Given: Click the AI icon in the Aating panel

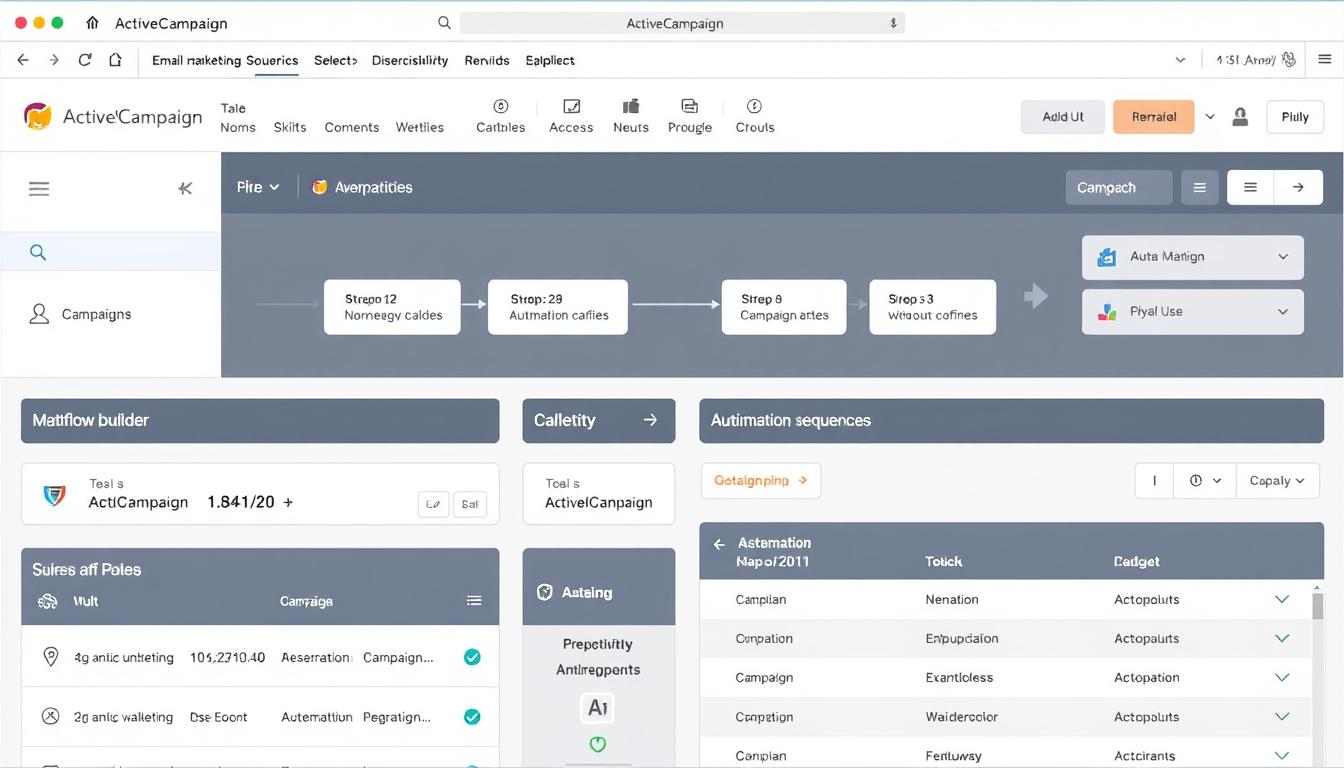Looking at the screenshot, I should tap(597, 707).
